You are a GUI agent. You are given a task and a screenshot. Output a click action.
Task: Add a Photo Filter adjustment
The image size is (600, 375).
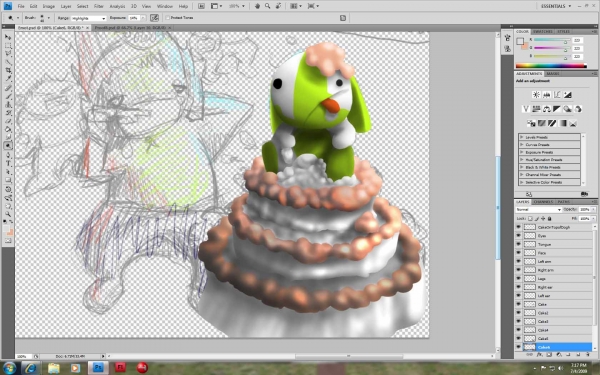point(567,109)
